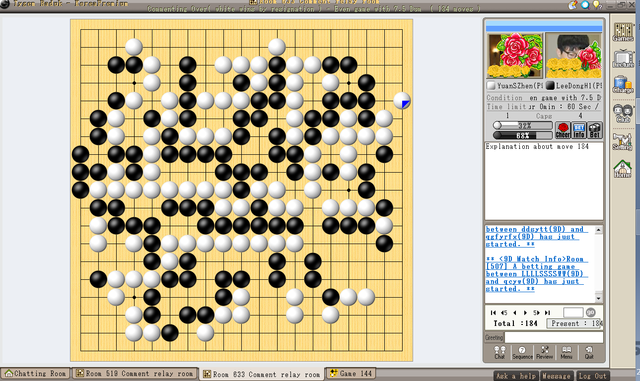Screen dimensions: 640x381
Task: Switch to Room 519 Comment relay room tab
Action: pyautogui.click(x=135, y=373)
